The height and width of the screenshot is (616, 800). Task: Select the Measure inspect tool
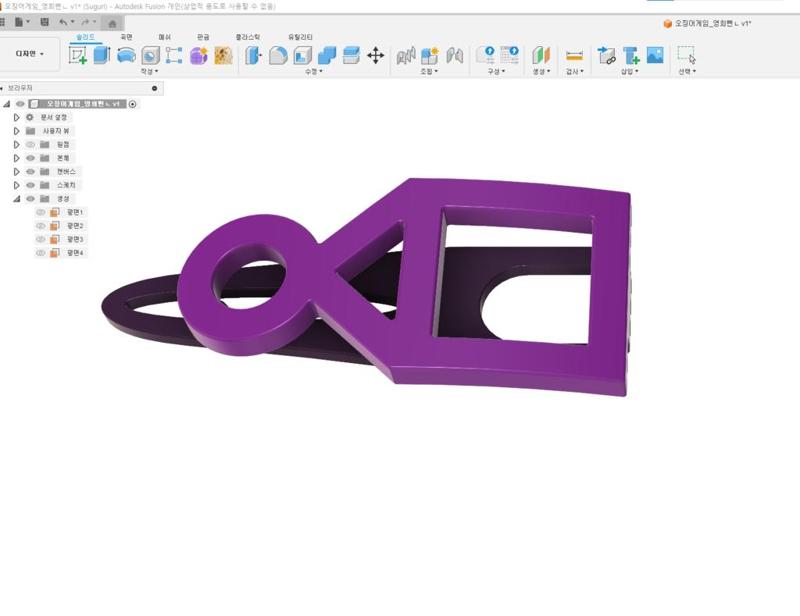pos(574,55)
